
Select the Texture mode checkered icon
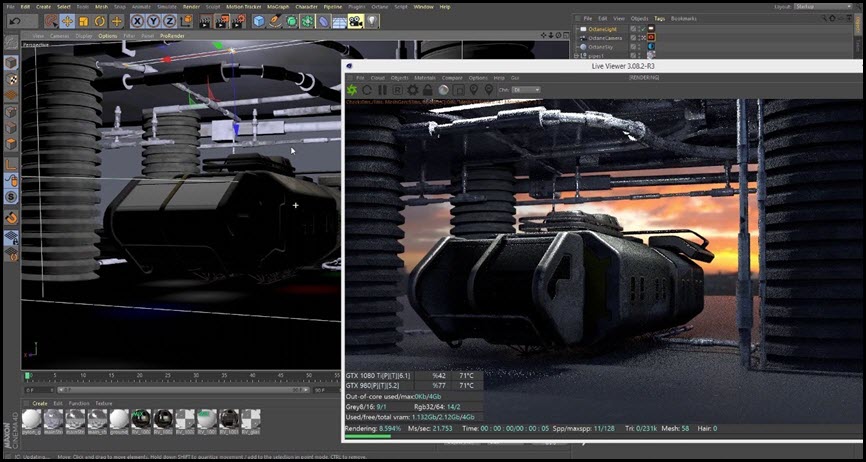pos(11,79)
